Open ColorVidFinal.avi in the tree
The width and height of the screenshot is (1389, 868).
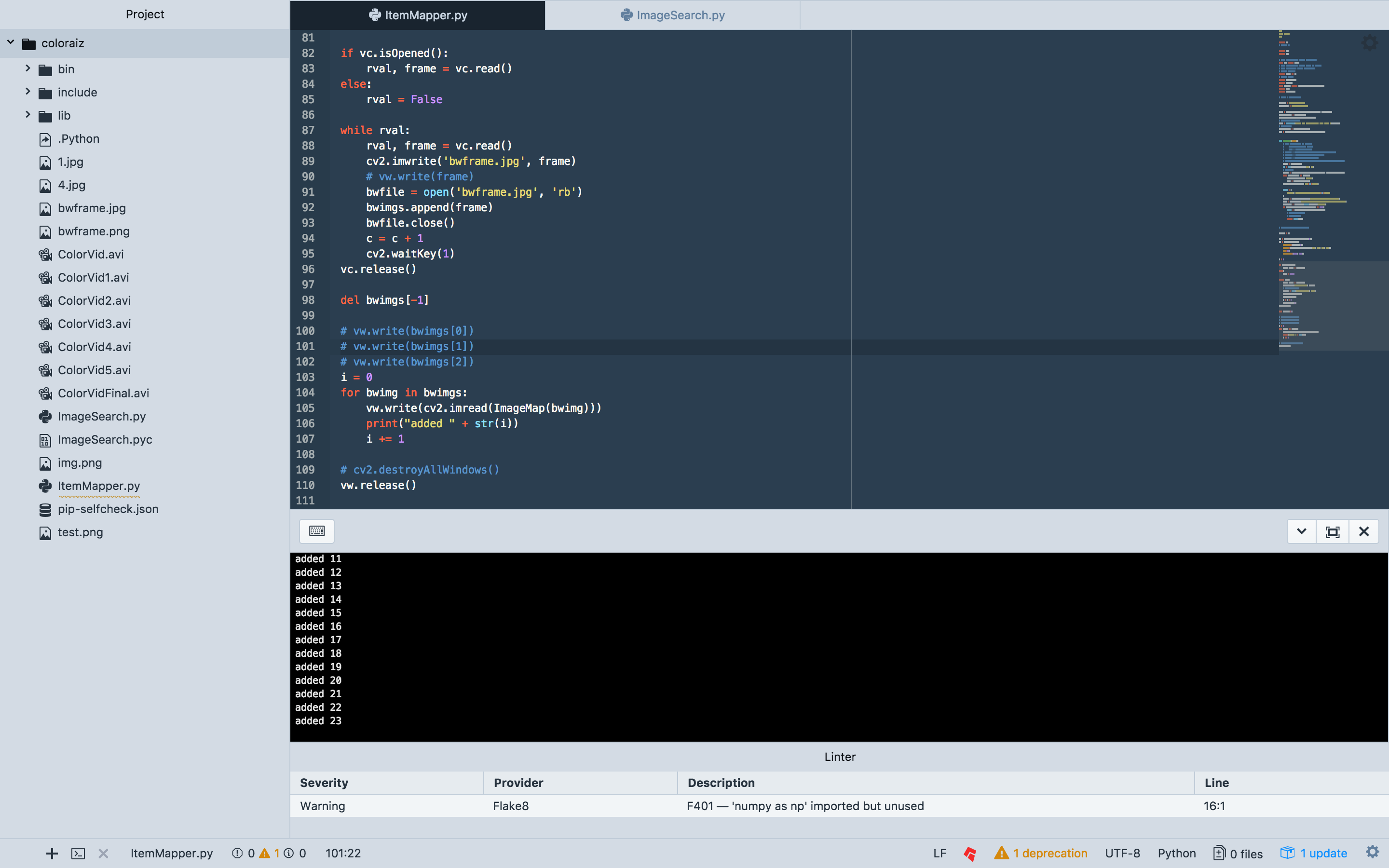click(103, 393)
